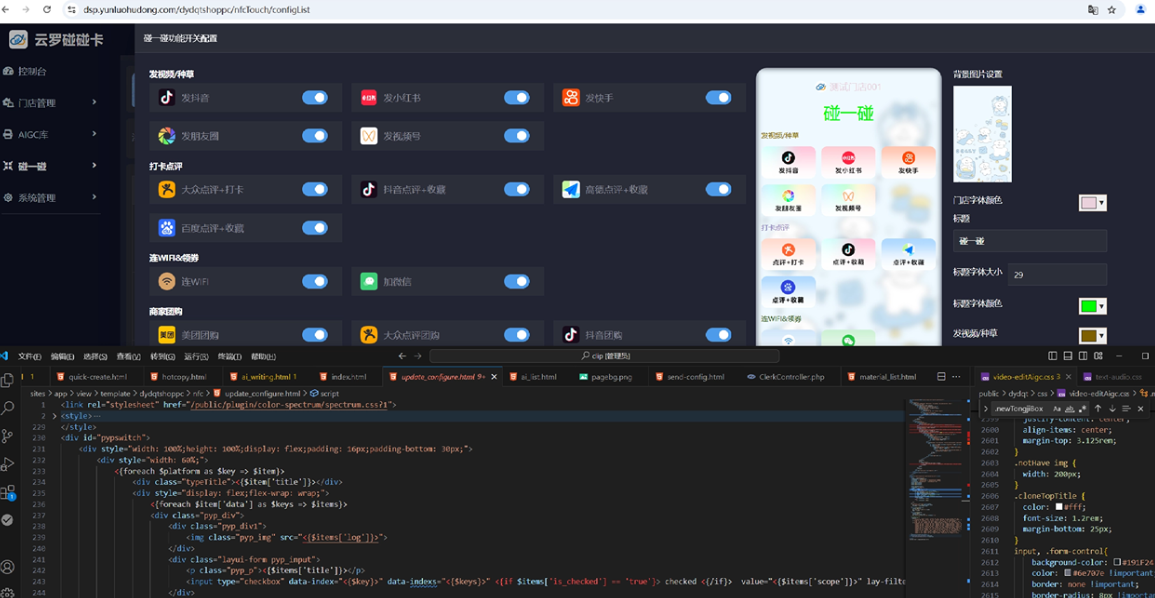This screenshot has width=1155, height=598.
Task: Expand the replace toggle chevron in find widget
Action: tap(986, 408)
